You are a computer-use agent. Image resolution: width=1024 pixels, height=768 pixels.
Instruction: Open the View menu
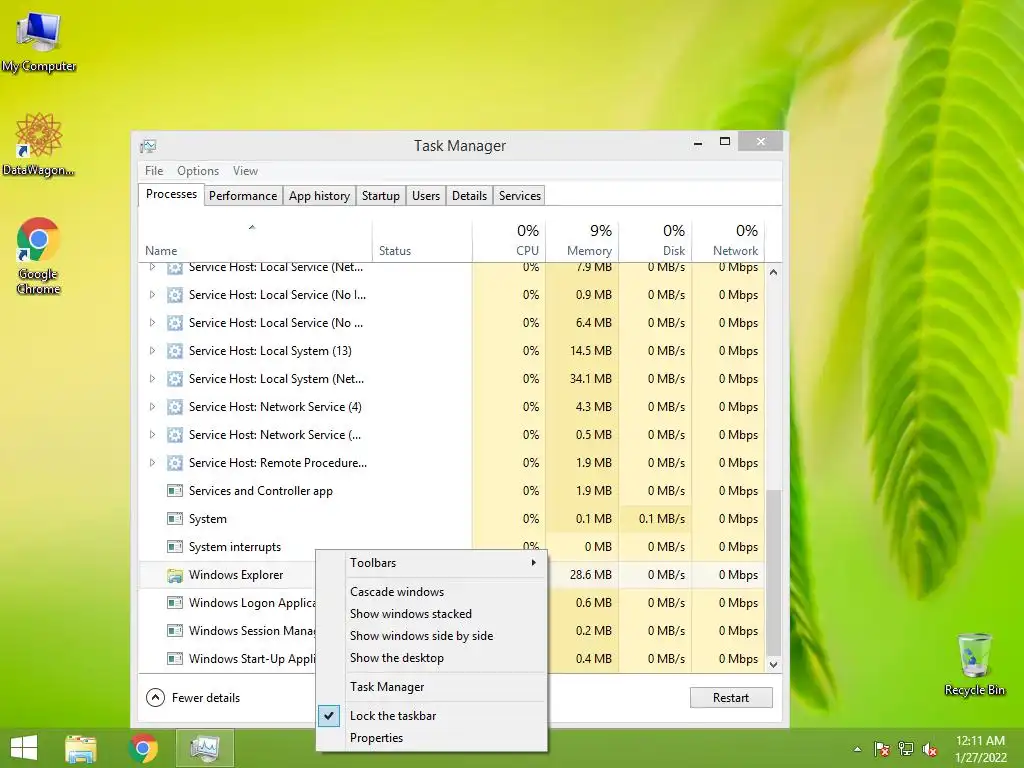coord(246,170)
